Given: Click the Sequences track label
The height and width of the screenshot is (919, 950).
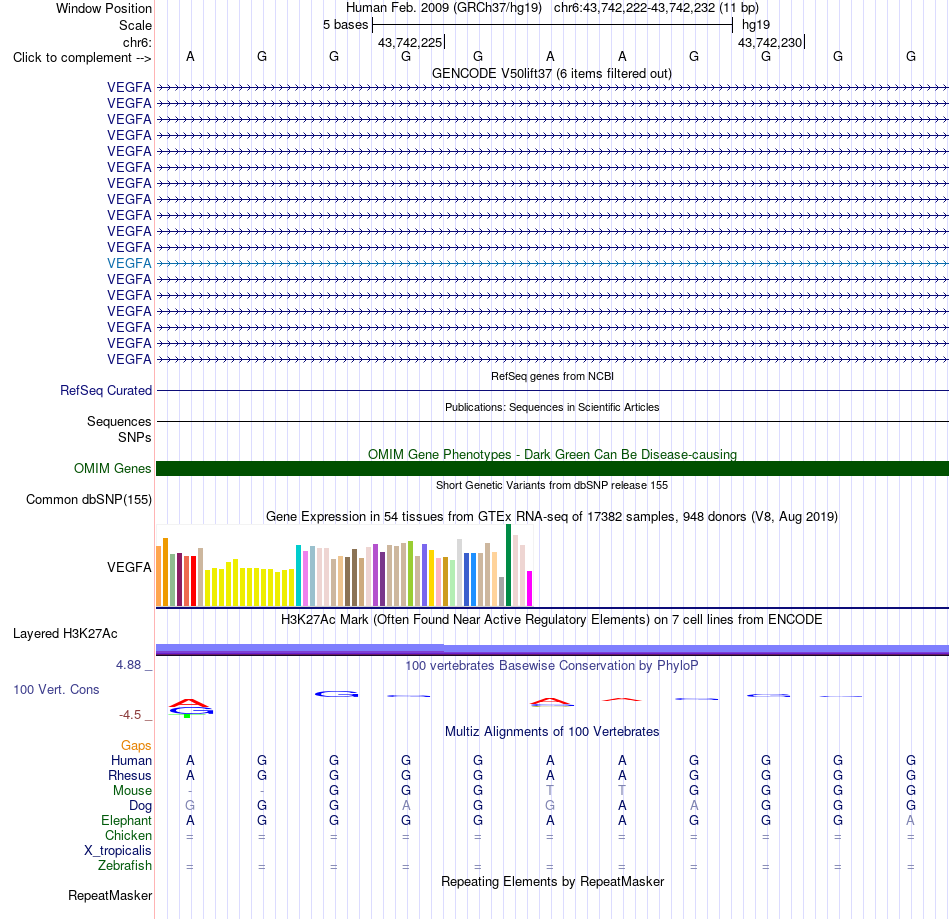Looking at the screenshot, I should tap(119, 421).
